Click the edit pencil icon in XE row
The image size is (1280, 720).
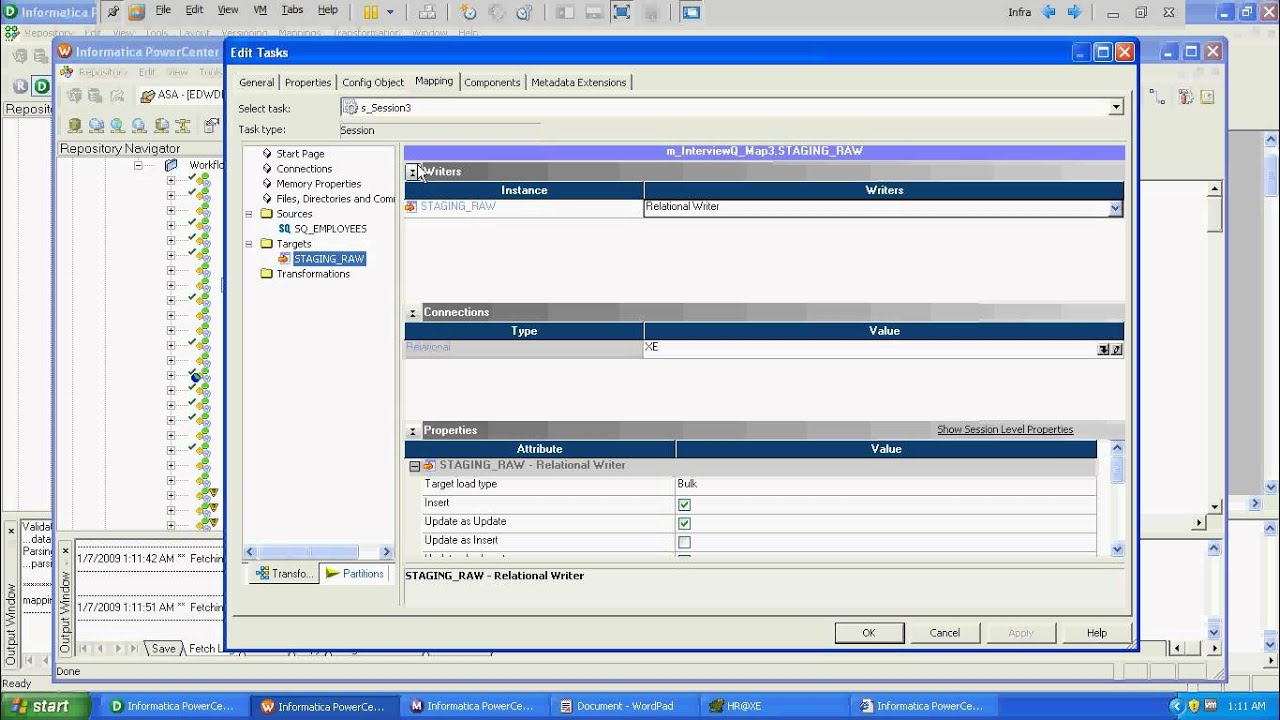pyautogui.click(x=1117, y=349)
